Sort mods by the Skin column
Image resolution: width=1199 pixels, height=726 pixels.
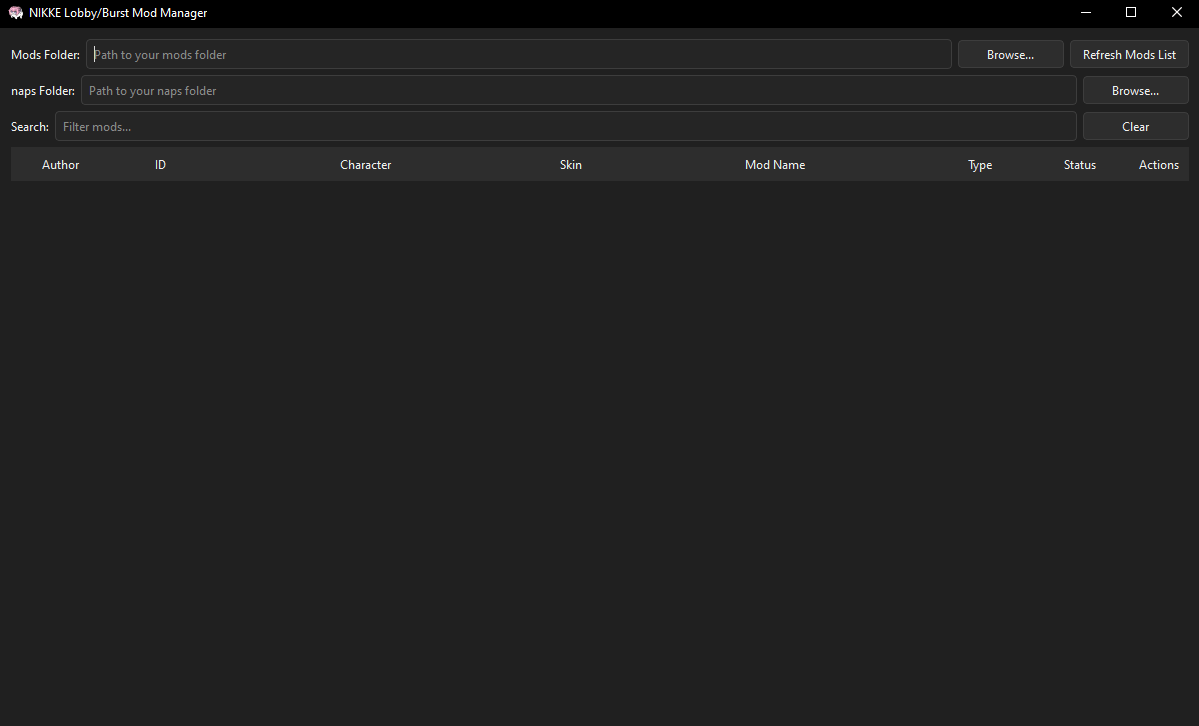[x=570, y=164]
